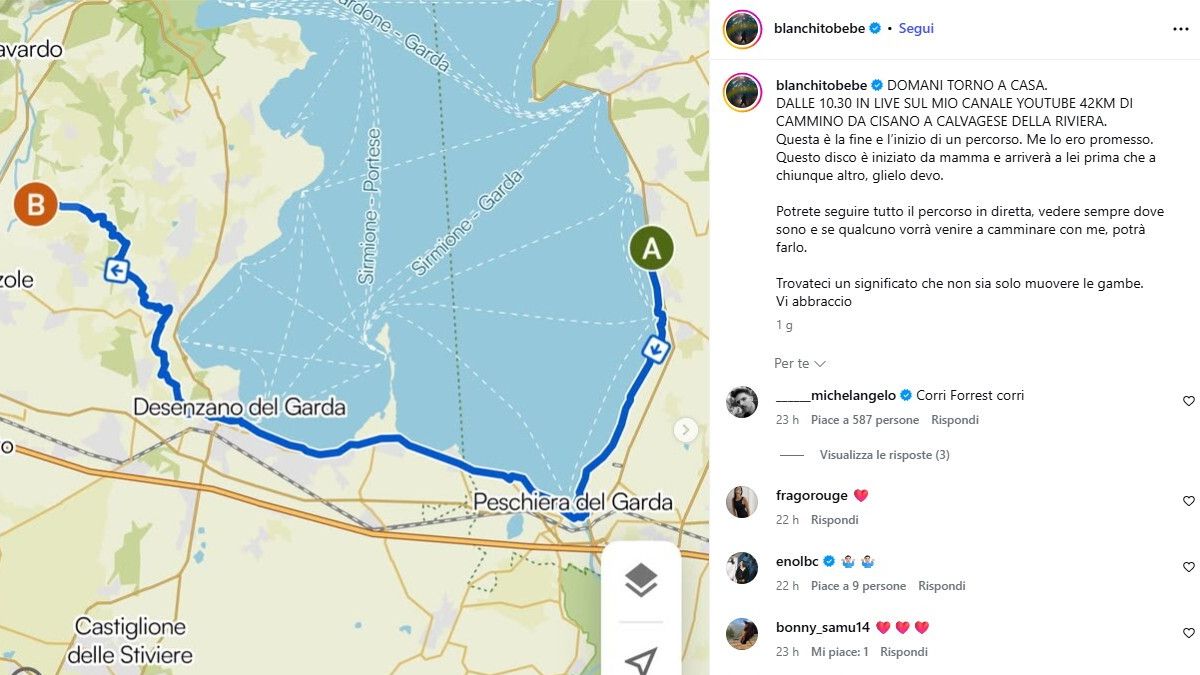
Task: Like the comment by bonny_samu14
Action: point(1188,633)
